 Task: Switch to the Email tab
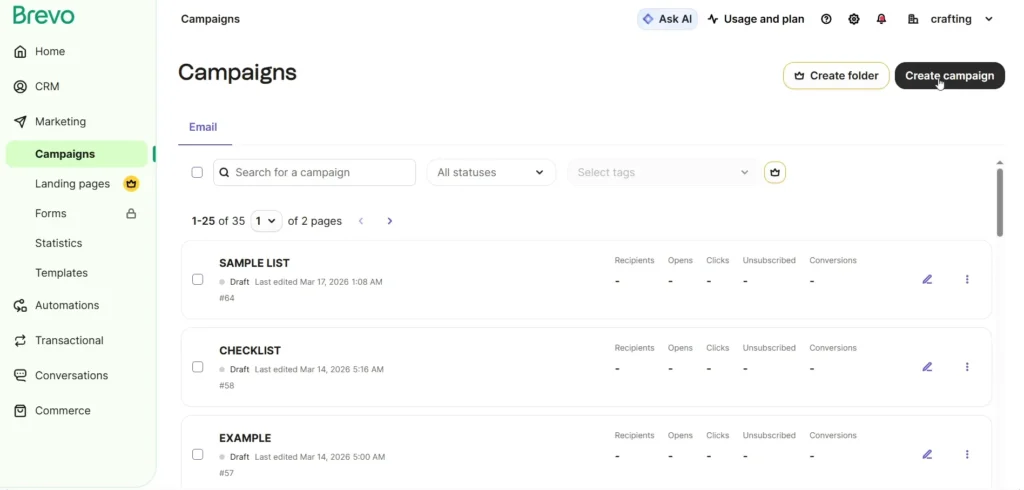pyautogui.click(x=203, y=127)
